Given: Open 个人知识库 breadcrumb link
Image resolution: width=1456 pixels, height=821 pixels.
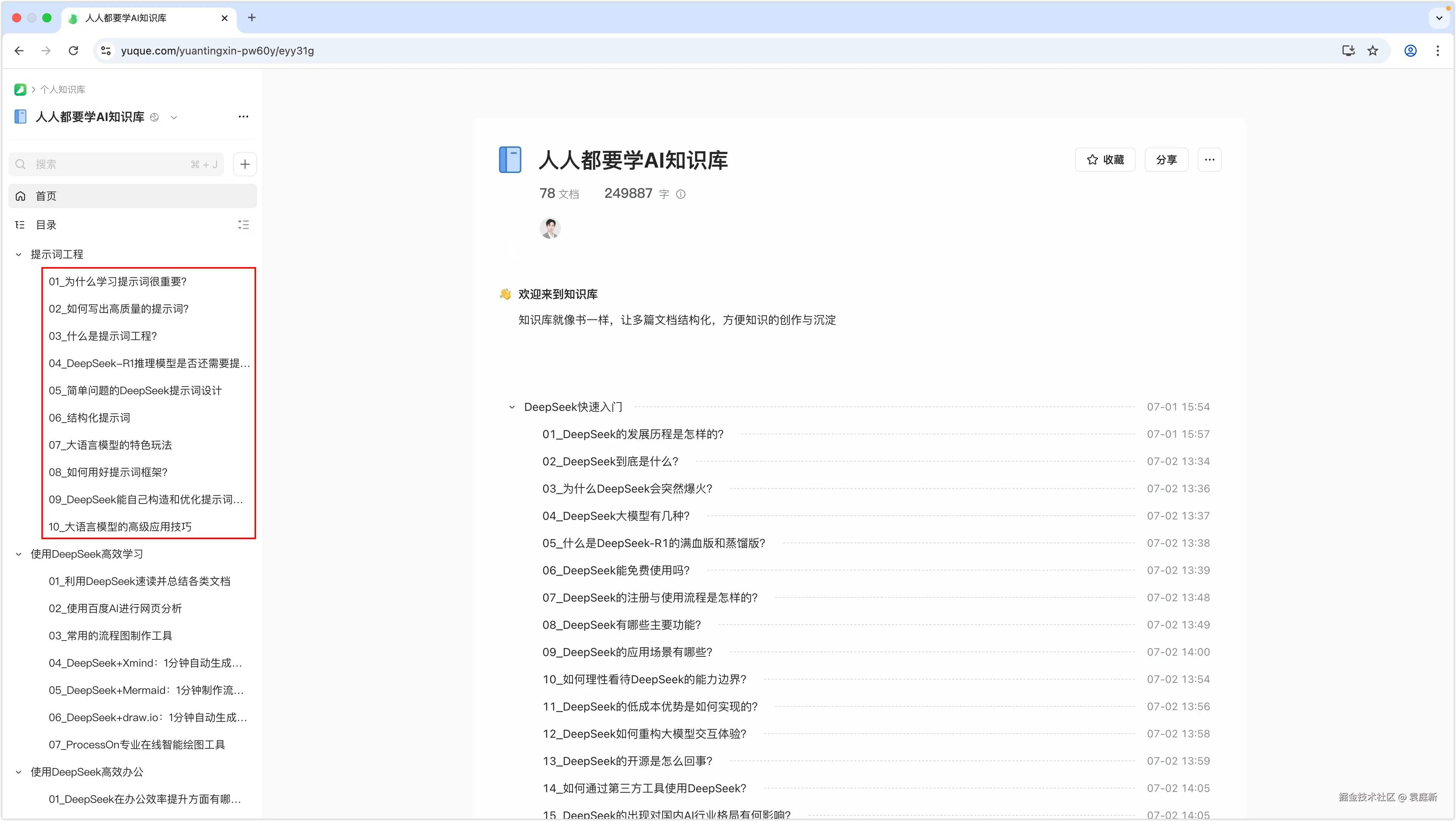Looking at the screenshot, I should (x=63, y=89).
